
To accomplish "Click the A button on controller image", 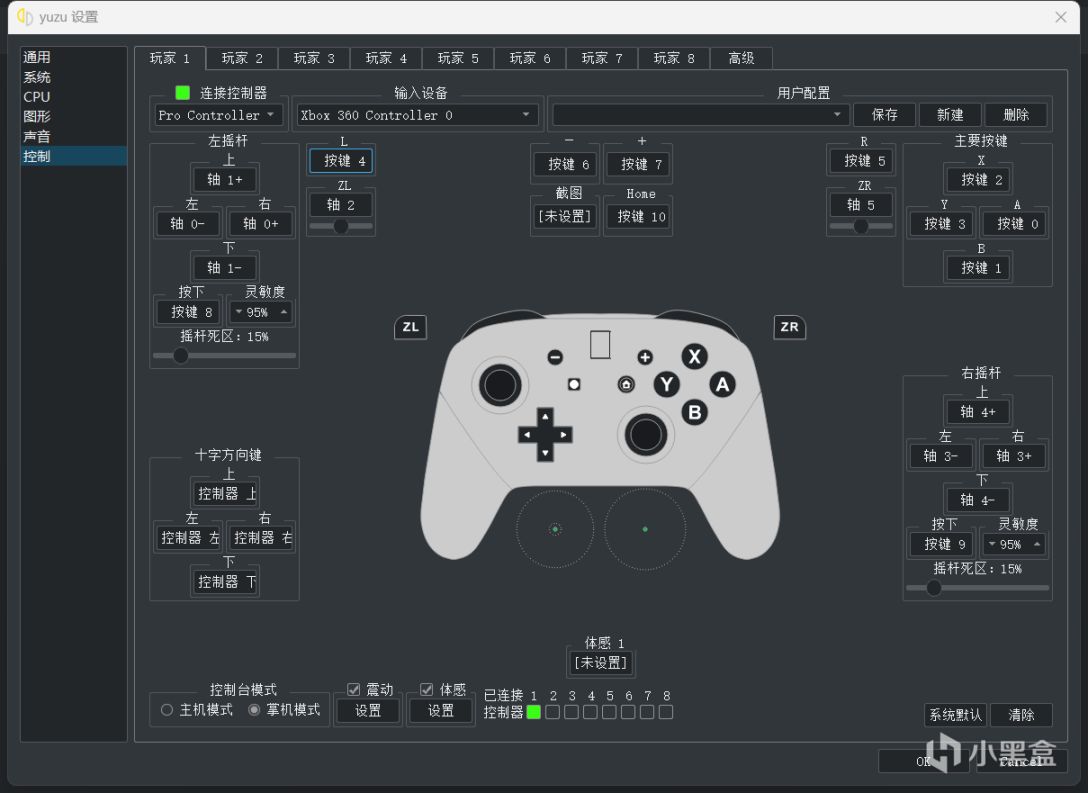I will pyautogui.click(x=722, y=384).
